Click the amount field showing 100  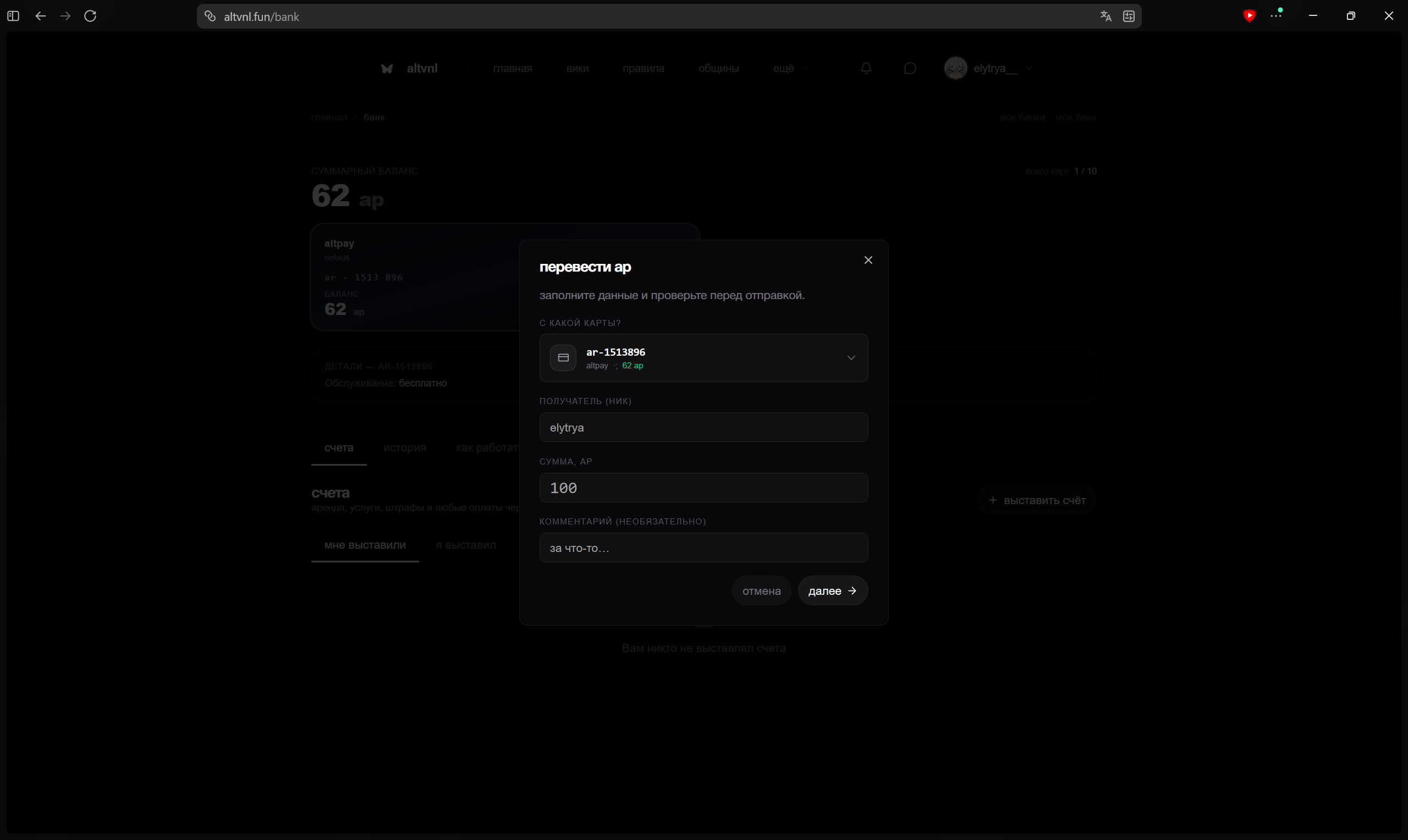click(x=703, y=488)
